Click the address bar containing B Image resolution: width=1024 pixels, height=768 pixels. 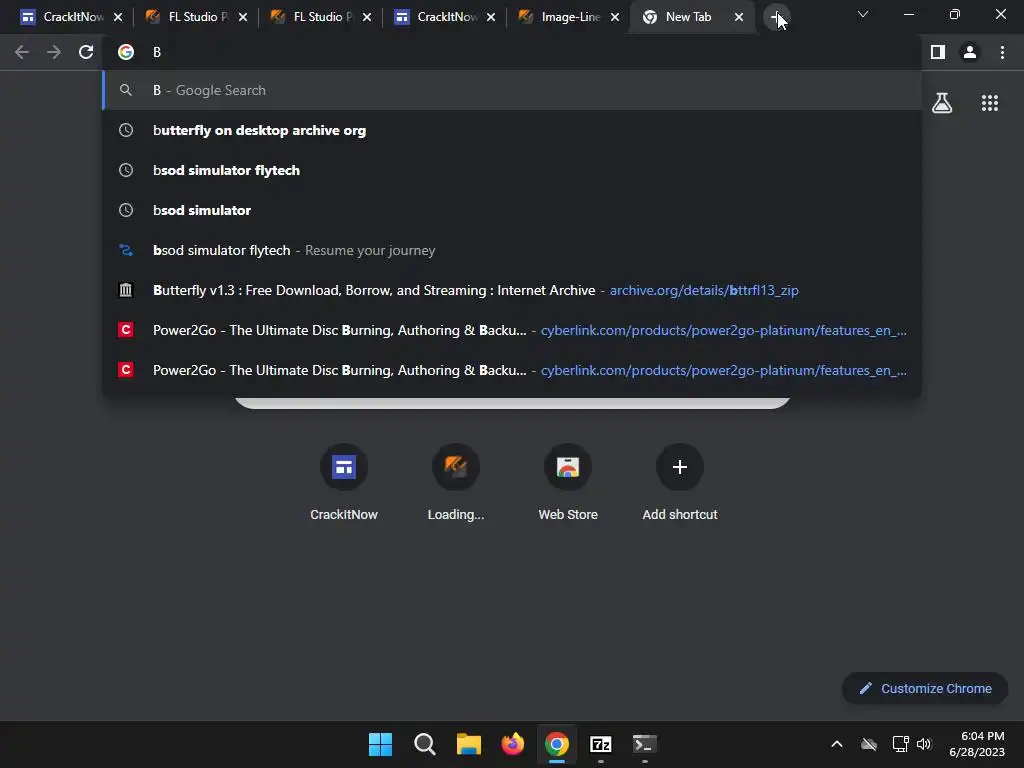click(512, 52)
